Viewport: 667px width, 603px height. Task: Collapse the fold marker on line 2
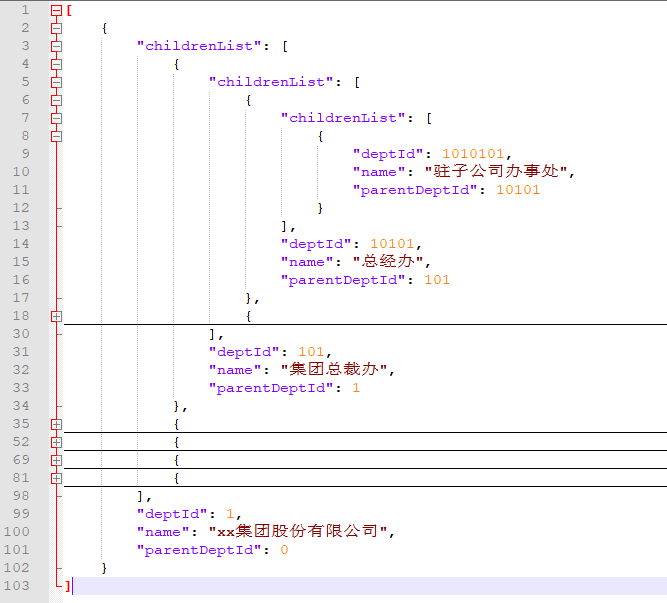[x=56, y=28]
